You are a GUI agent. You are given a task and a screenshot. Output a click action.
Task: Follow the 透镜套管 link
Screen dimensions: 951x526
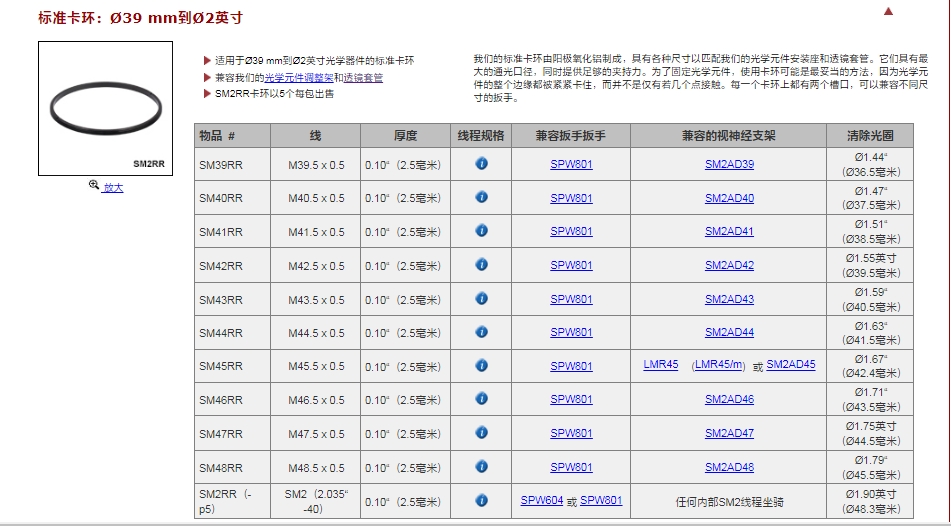(x=363, y=78)
